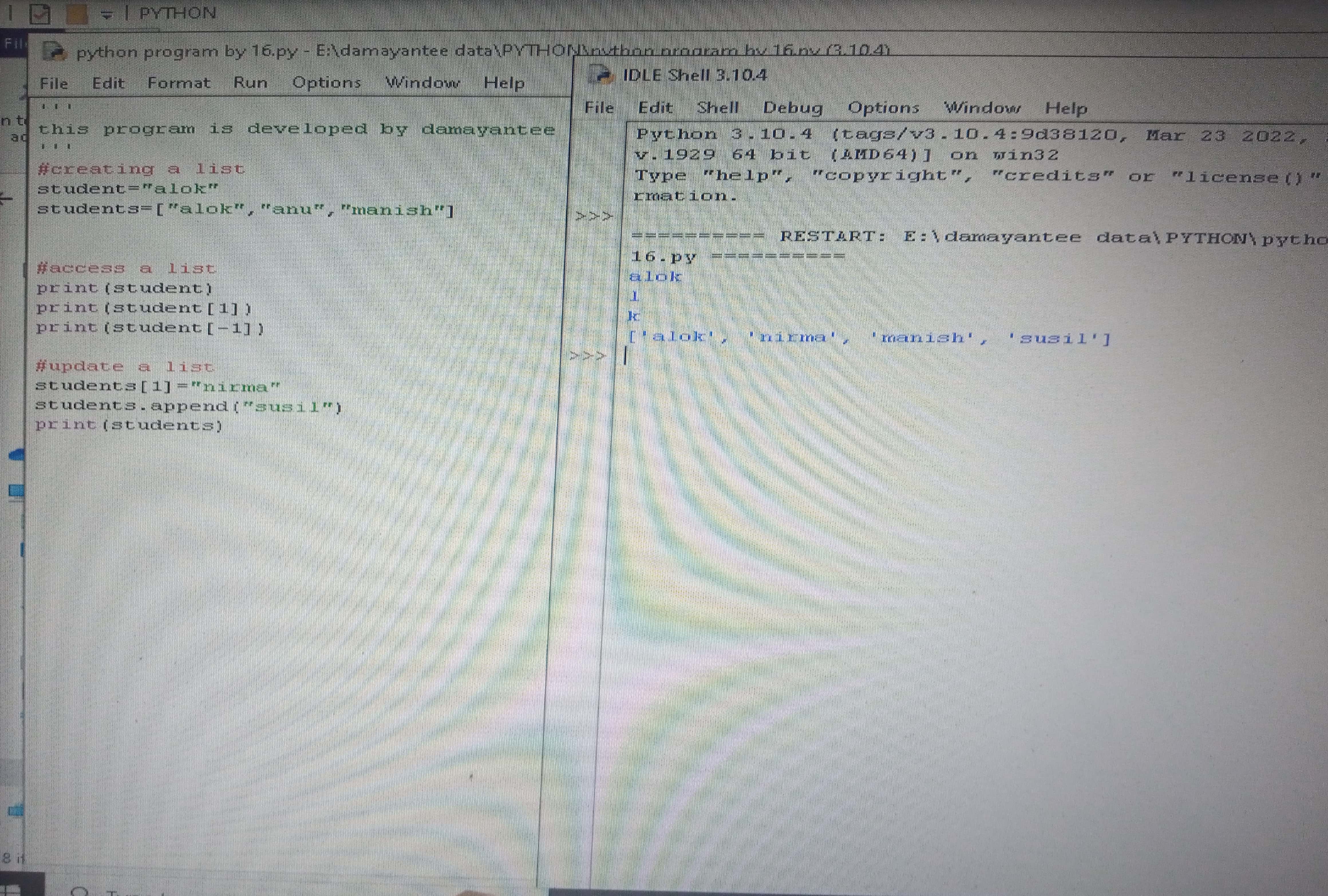Click the yellow New Folder icon
This screenshot has height=896, width=1328.
[x=77, y=14]
